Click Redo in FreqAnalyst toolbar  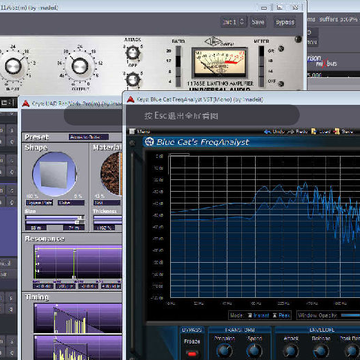coord(298,131)
